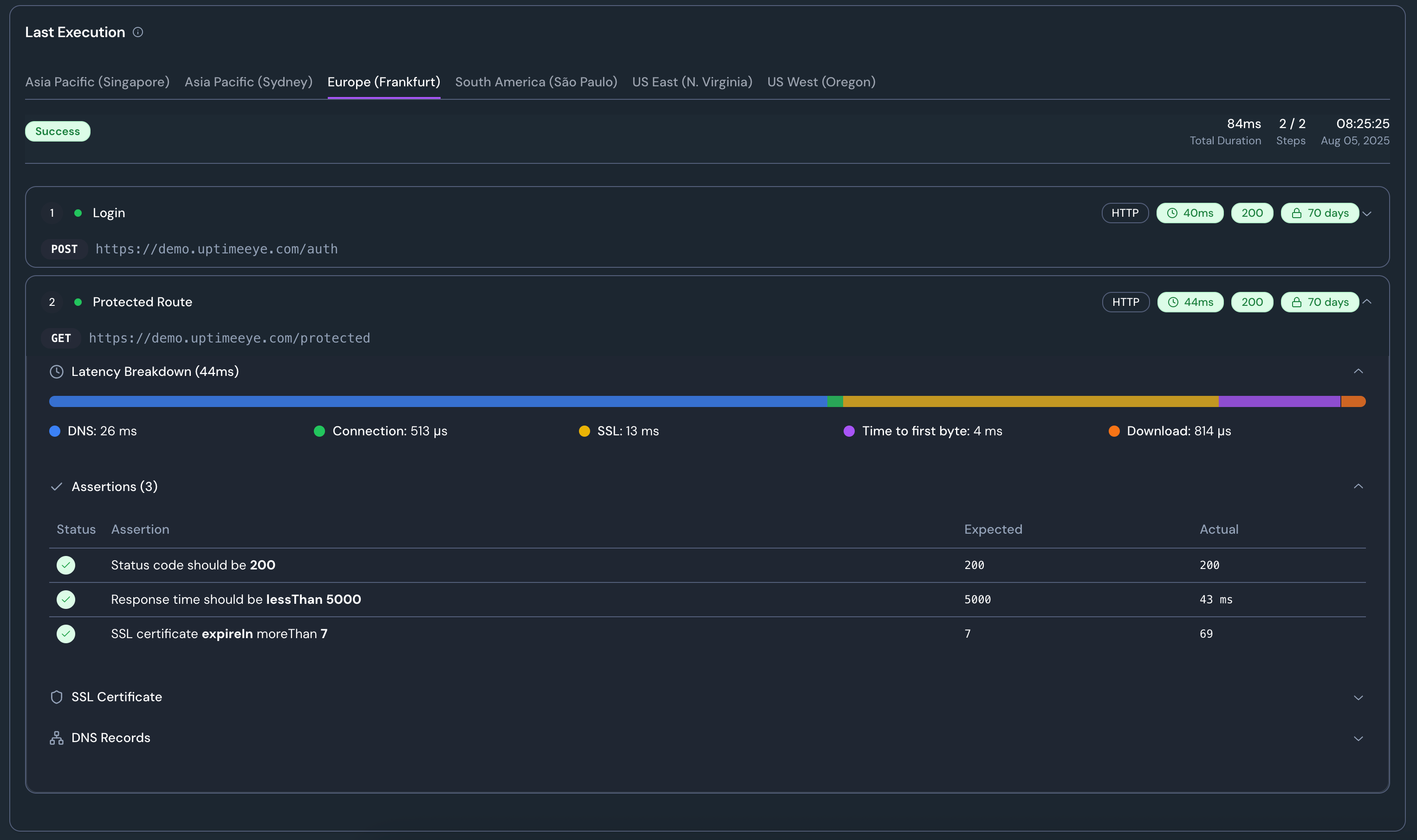Viewport: 1417px width, 840px height.
Task: Click the demo.uptimeeye.com/protected URL
Action: (x=229, y=338)
